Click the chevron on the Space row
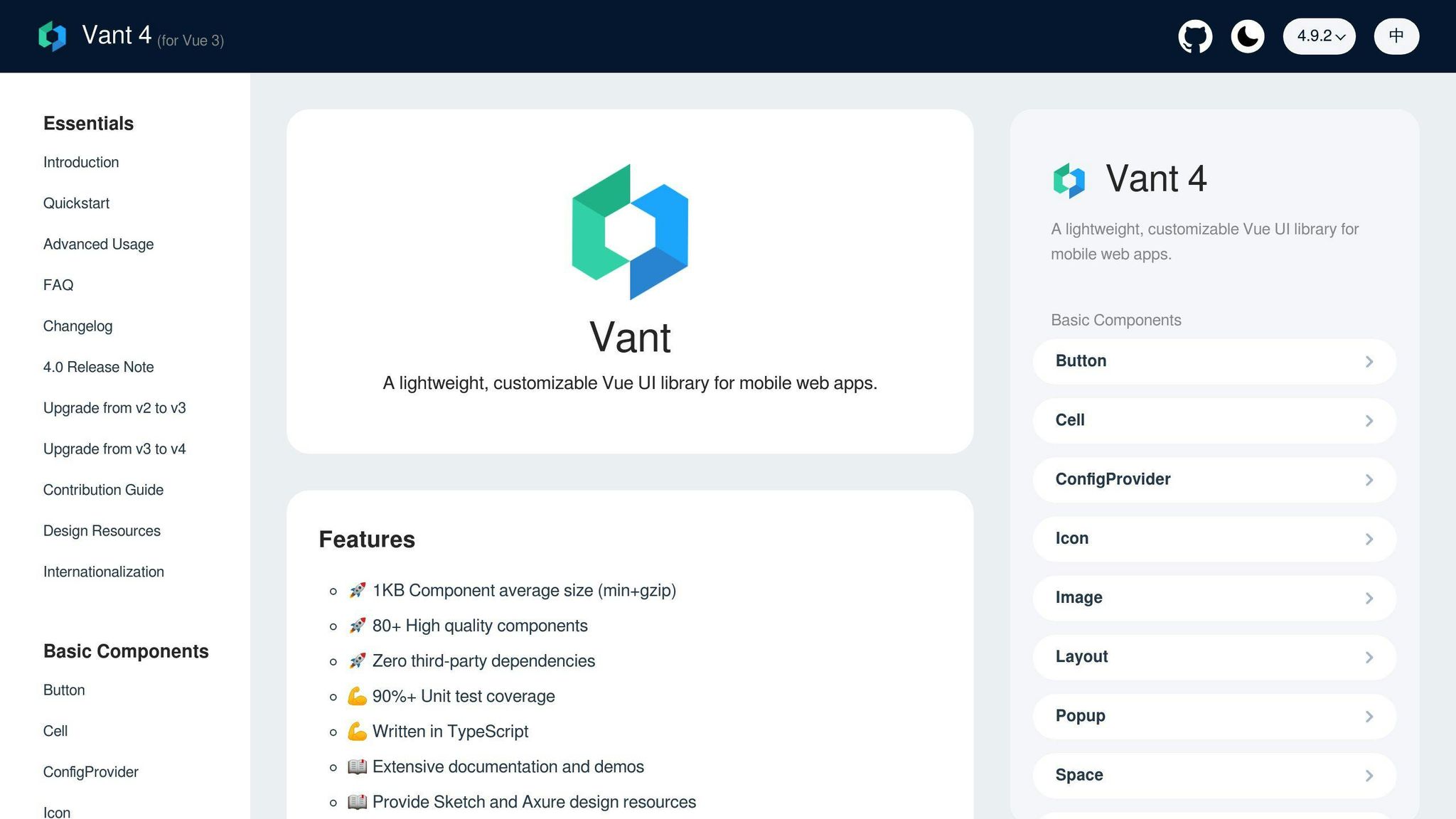1456x819 pixels. tap(1369, 776)
